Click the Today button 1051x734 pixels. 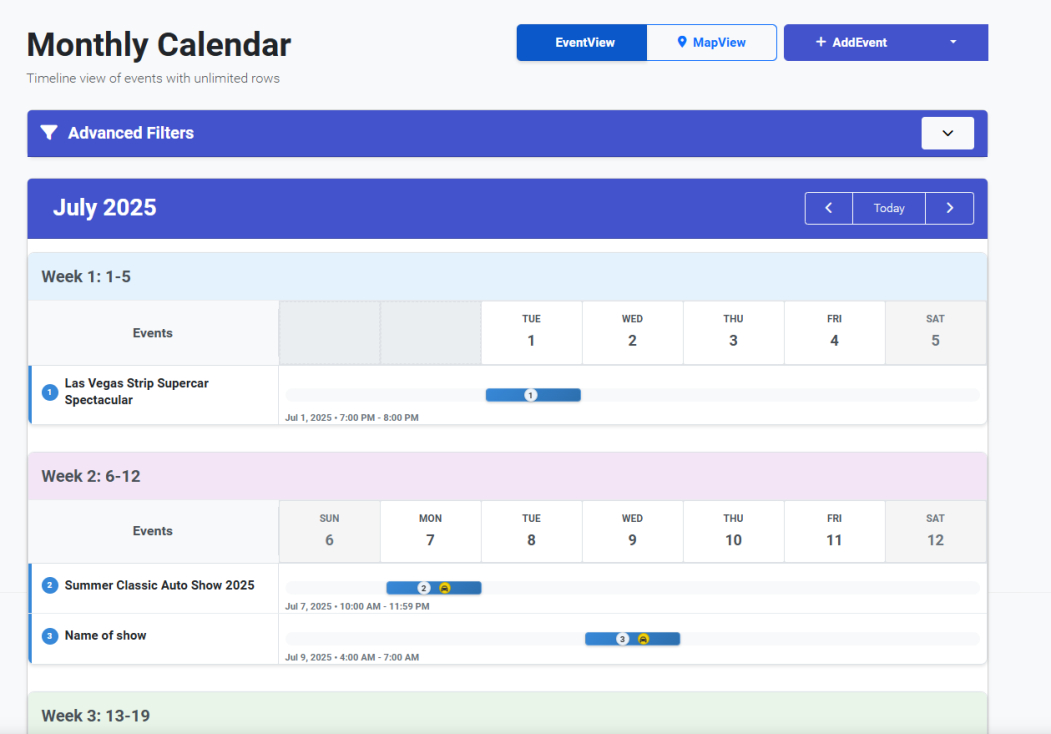889,208
